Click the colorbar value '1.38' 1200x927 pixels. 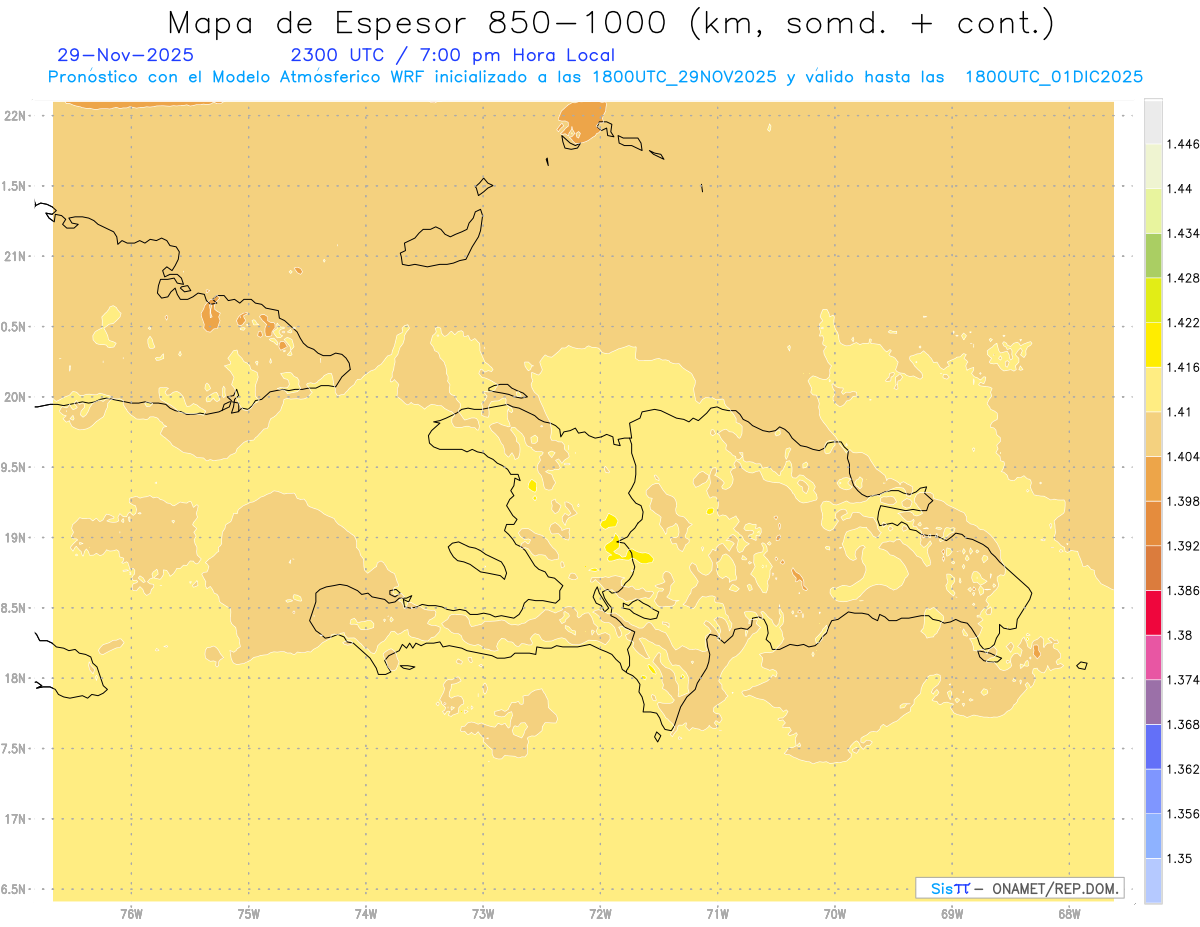[1180, 635]
